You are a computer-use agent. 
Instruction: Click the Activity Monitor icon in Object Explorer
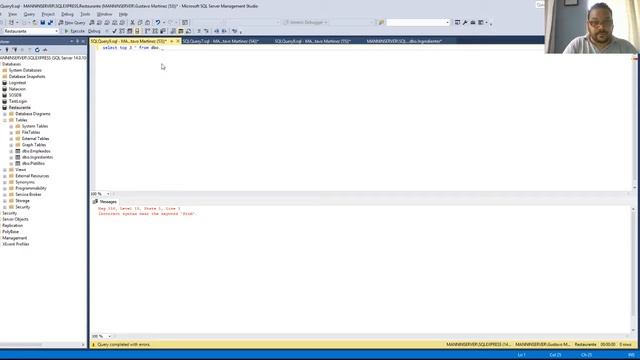pyautogui.click(x=45, y=50)
